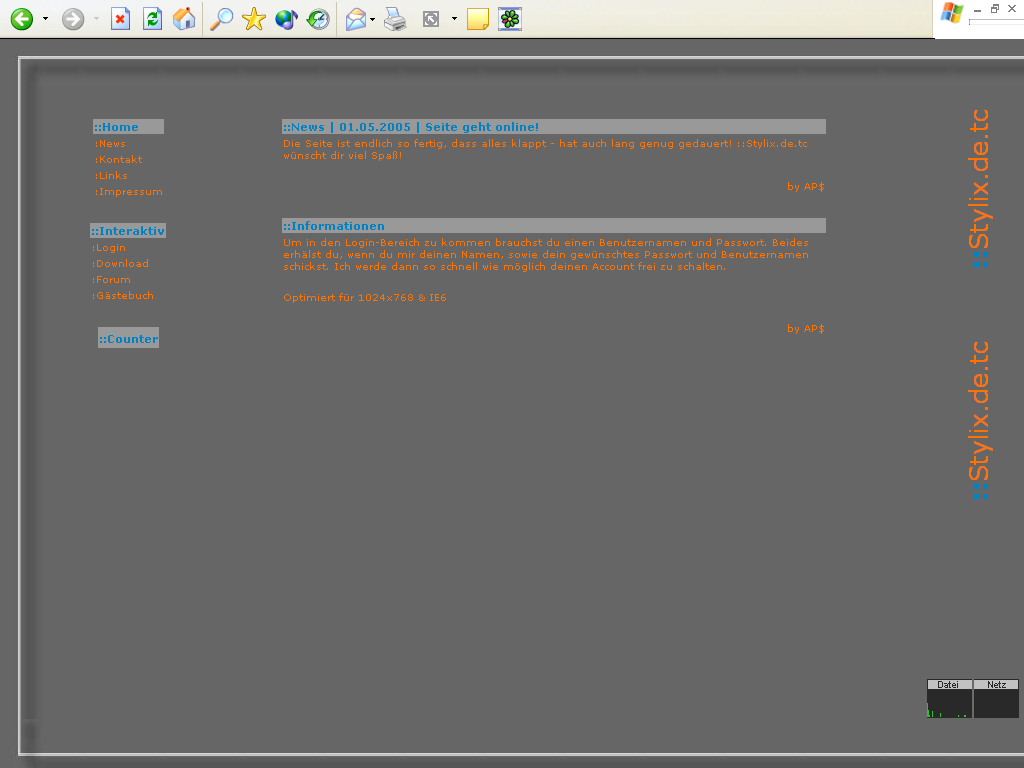This screenshot has width=1024, height=768.
Task: Refresh the page using the toolbar icon
Action: pos(152,19)
